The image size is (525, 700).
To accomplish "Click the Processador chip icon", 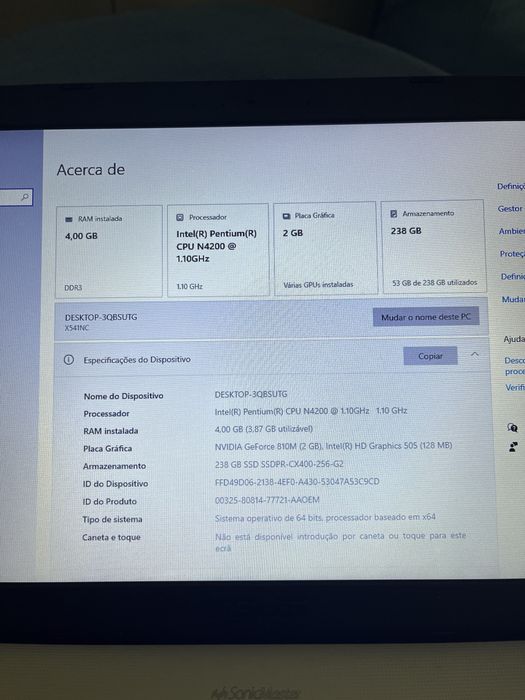I will pos(180,217).
